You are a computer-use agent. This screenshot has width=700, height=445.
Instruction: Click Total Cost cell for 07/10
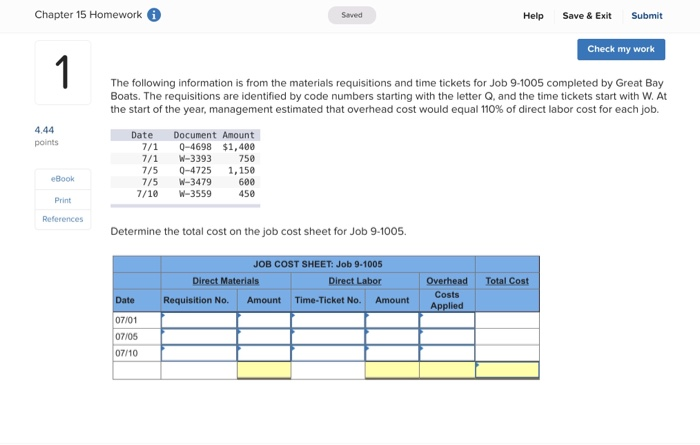pyautogui.click(x=507, y=353)
